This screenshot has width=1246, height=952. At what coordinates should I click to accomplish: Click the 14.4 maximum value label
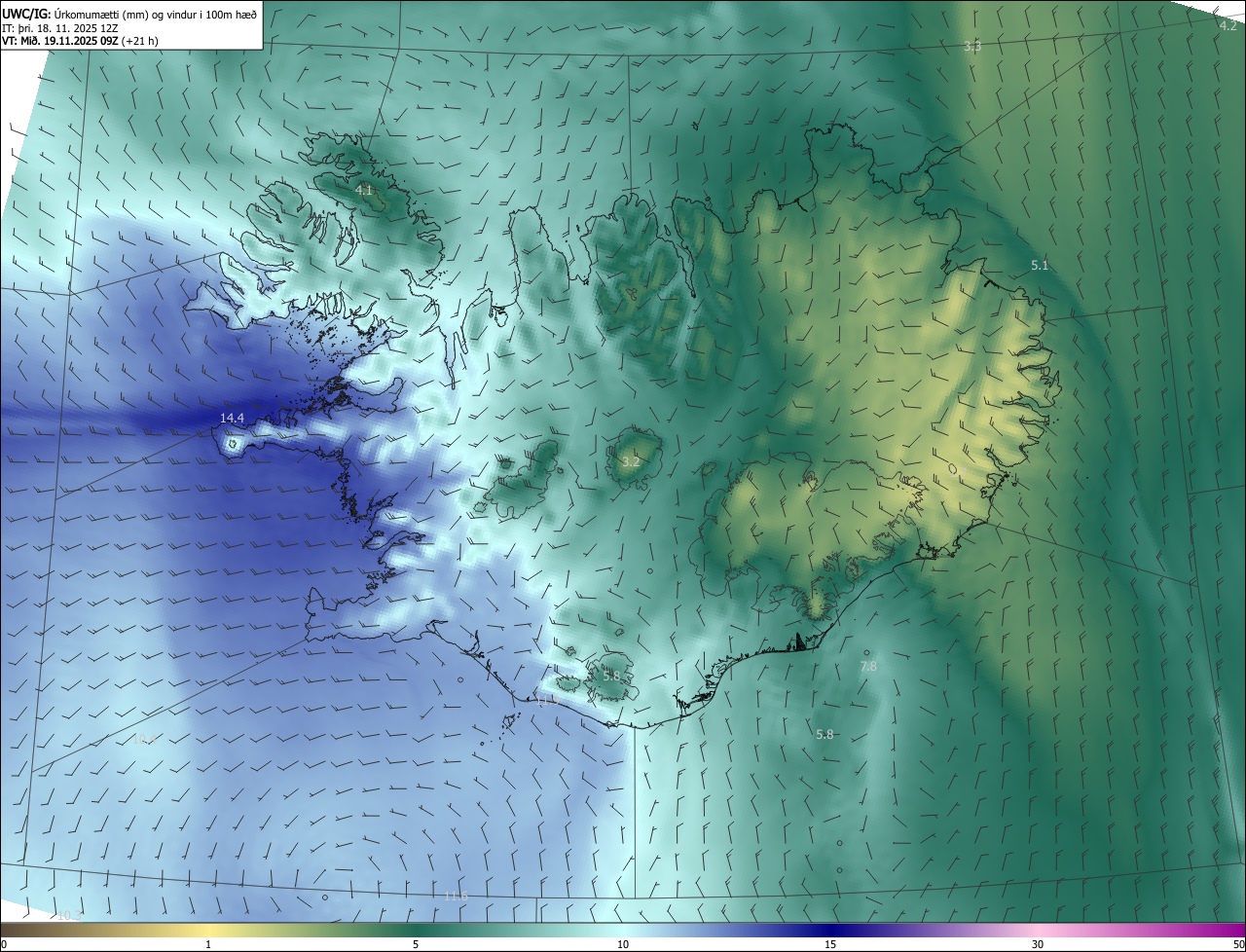(x=232, y=418)
